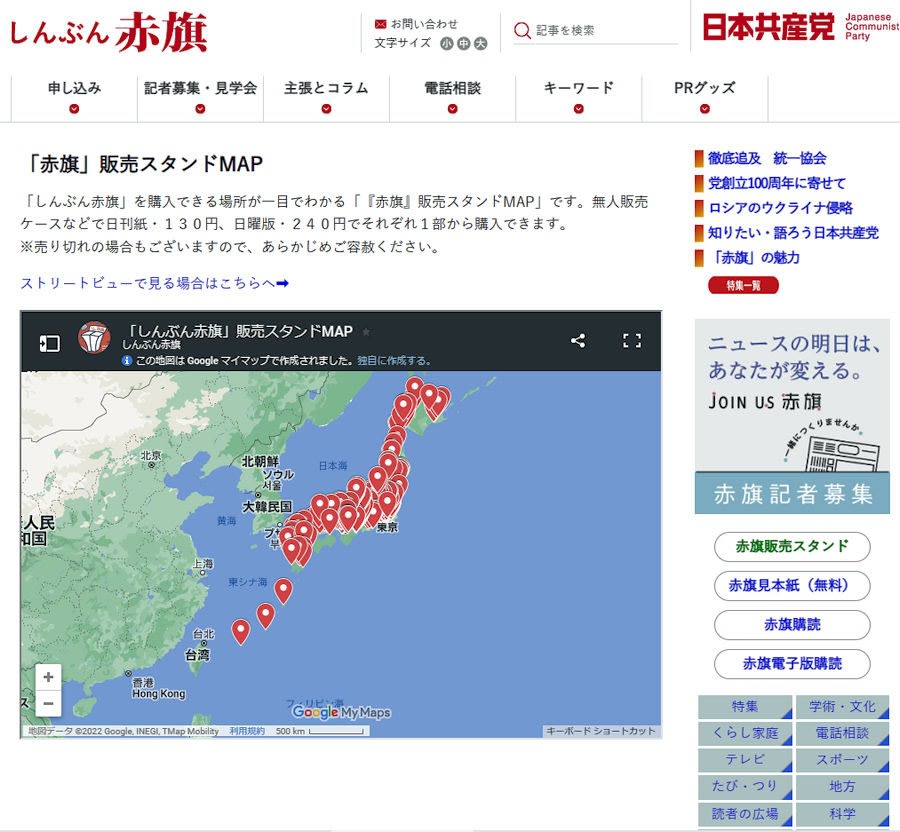Open the たび・つり category tab

pyautogui.click(x=745, y=787)
